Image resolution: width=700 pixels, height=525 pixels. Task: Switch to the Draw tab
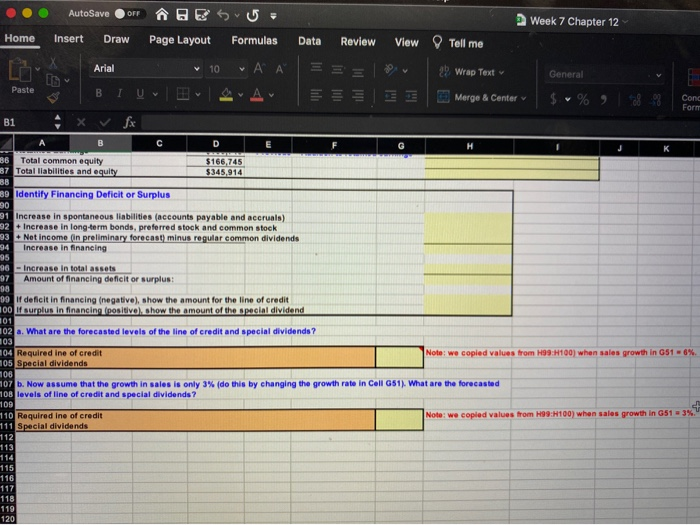tap(116, 39)
